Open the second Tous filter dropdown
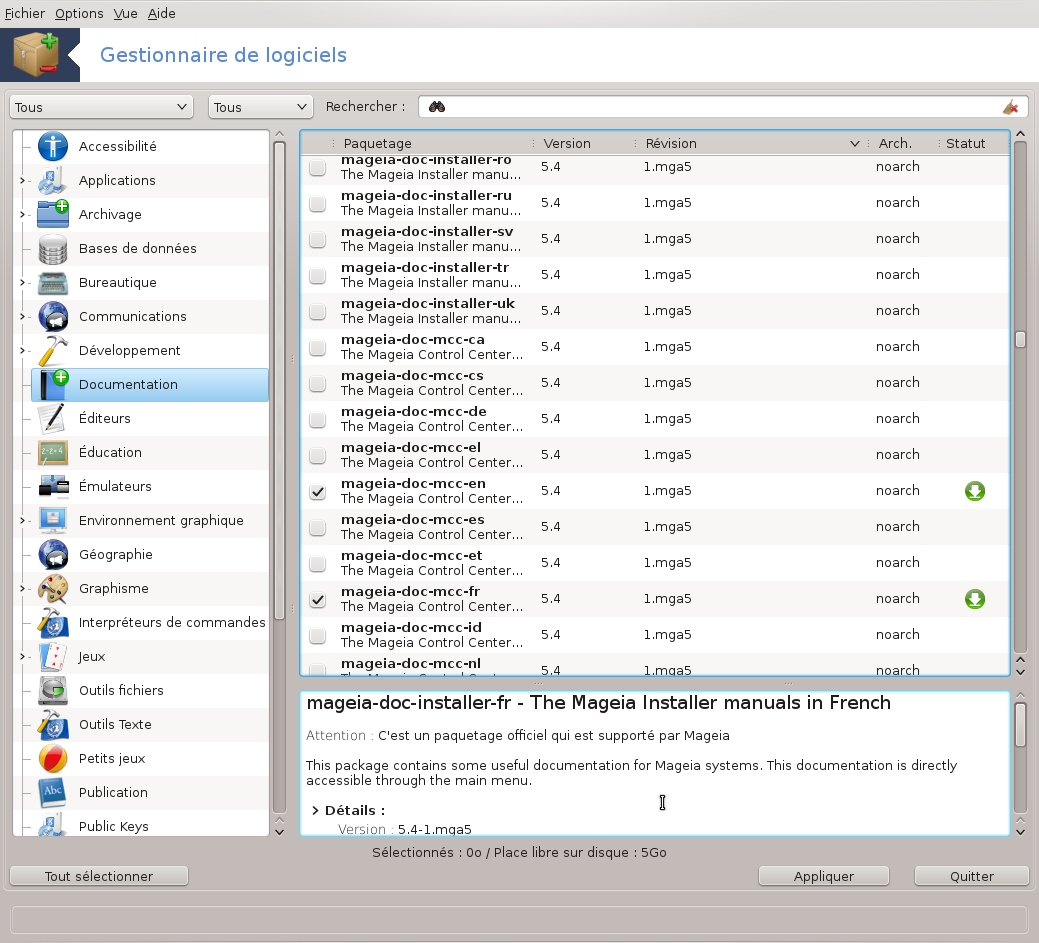Image resolution: width=1039 pixels, height=943 pixels. pyautogui.click(x=260, y=107)
